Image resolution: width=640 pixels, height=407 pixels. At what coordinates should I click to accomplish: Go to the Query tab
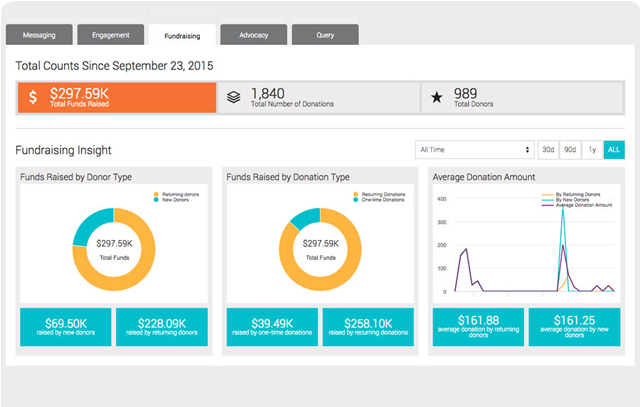326,35
